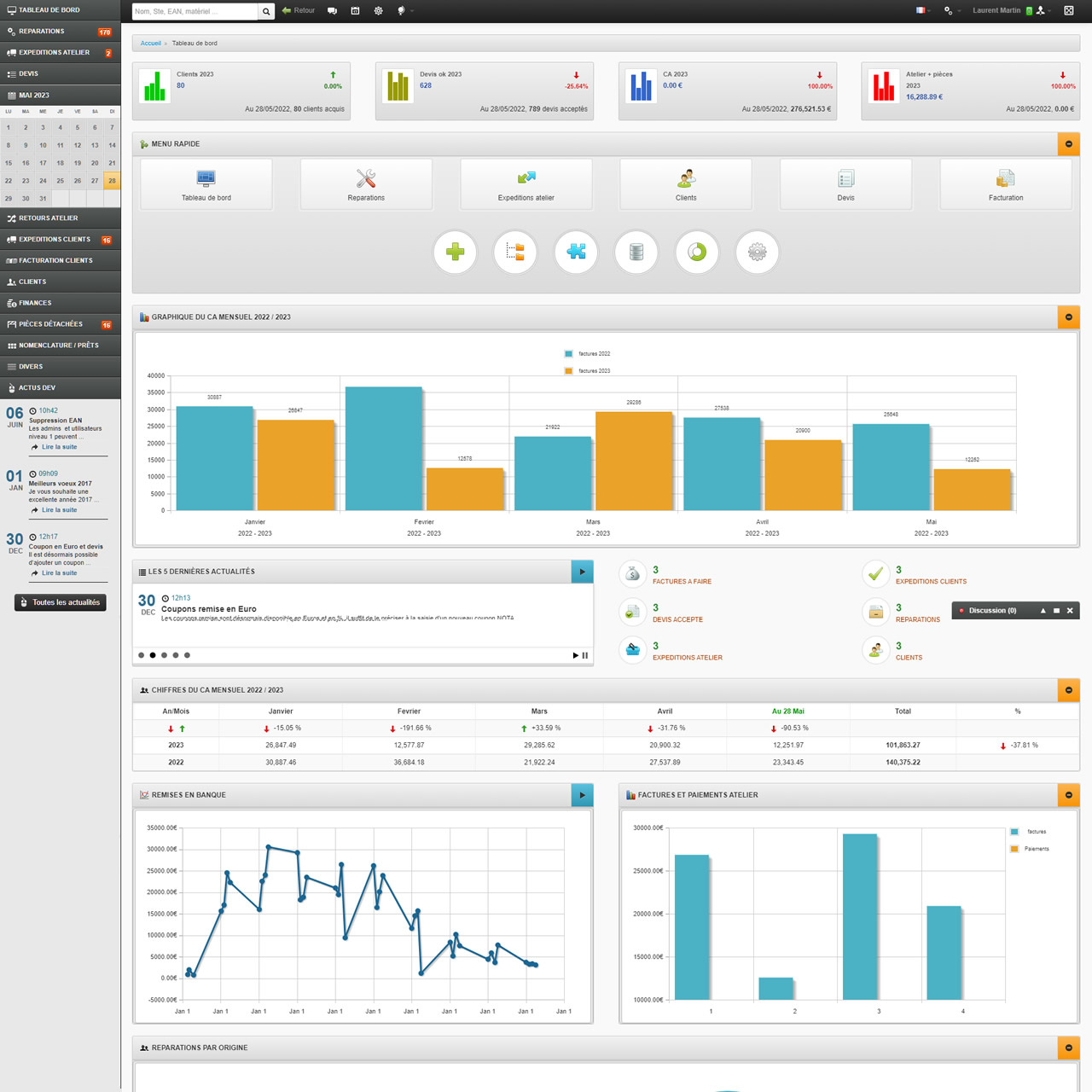The image size is (1092, 1092).
Task: Open the database cylinder circle icon
Action: pyautogui.click(x=636, y=253)
